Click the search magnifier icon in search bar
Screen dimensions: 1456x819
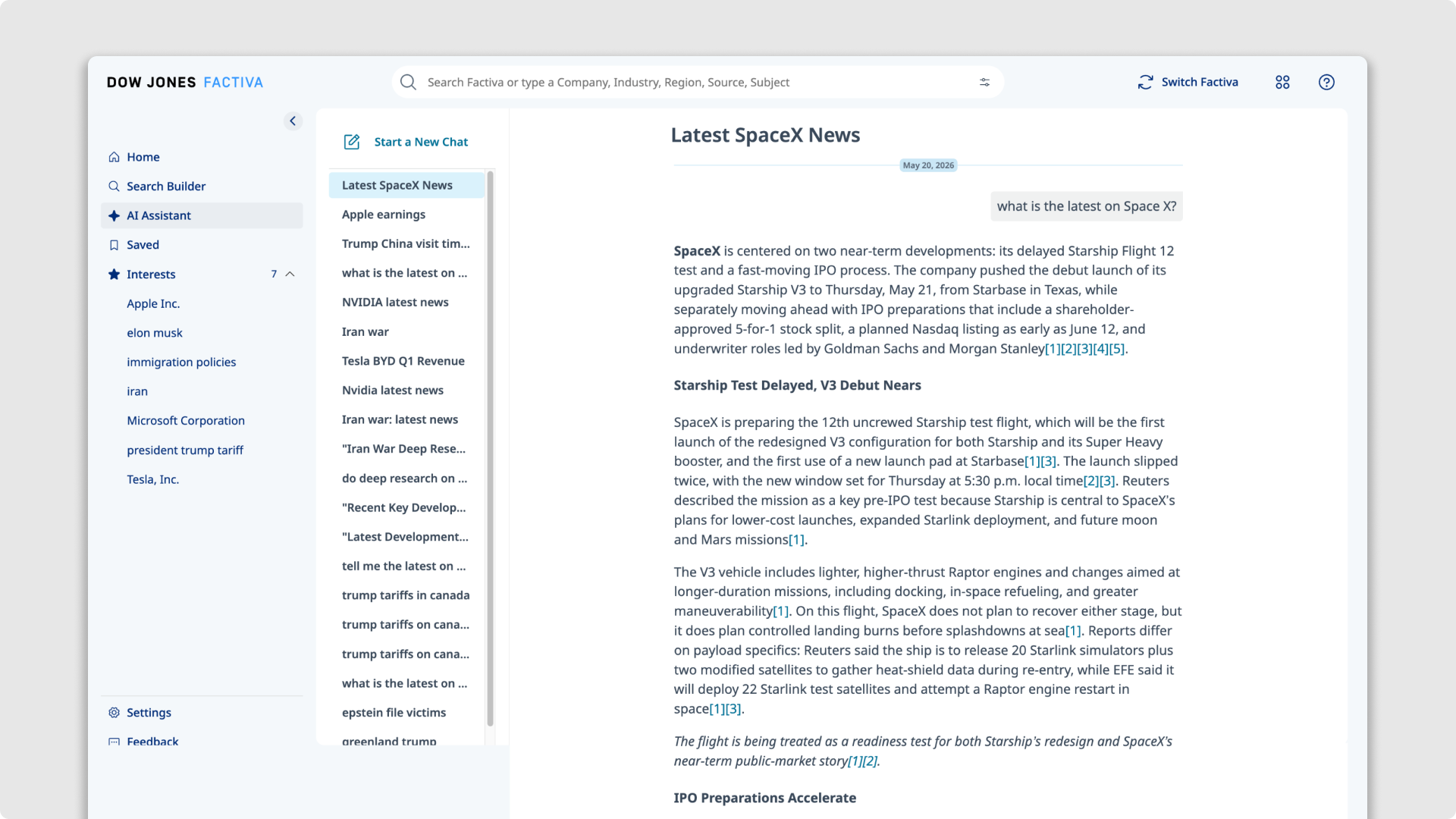[x=408, y=82]
